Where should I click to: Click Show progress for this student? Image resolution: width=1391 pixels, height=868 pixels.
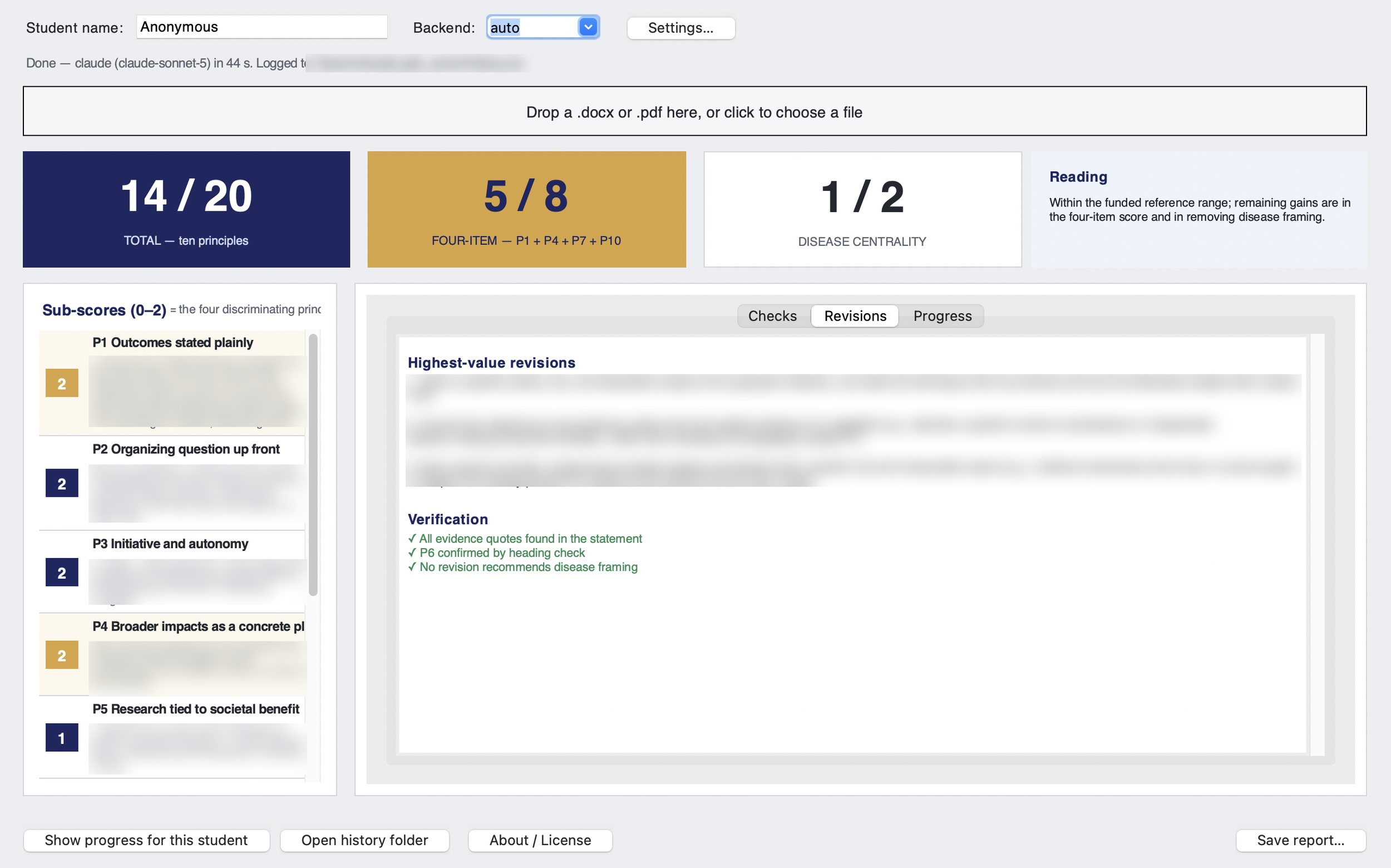click(x=146, y=840)
